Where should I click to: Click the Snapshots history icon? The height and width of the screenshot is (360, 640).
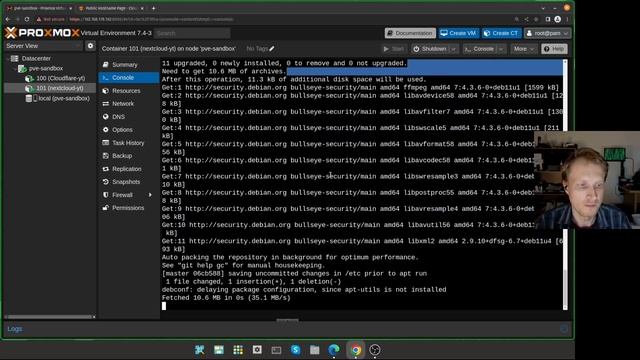point(105,182)
